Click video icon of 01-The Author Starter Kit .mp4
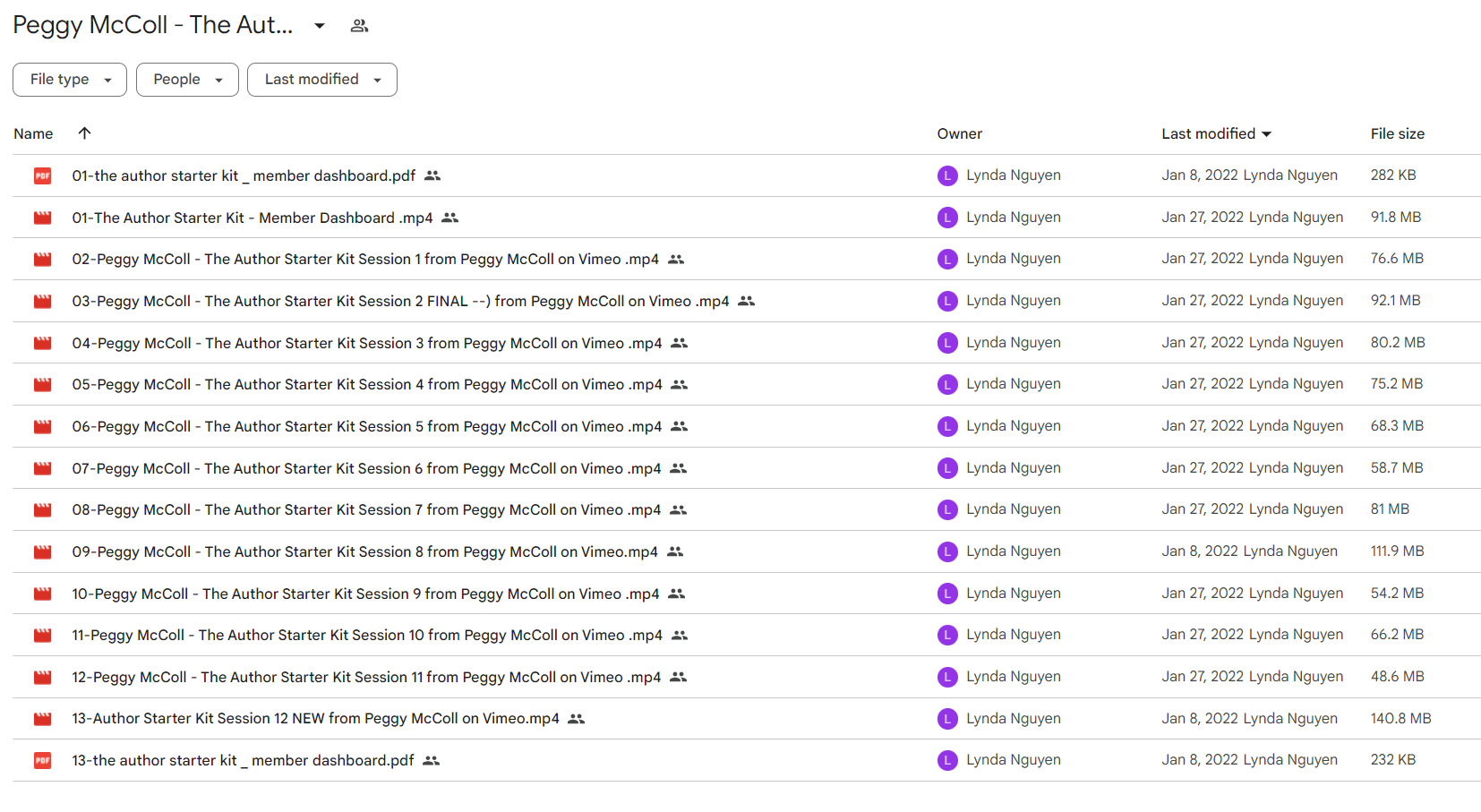 pos(42,218)
